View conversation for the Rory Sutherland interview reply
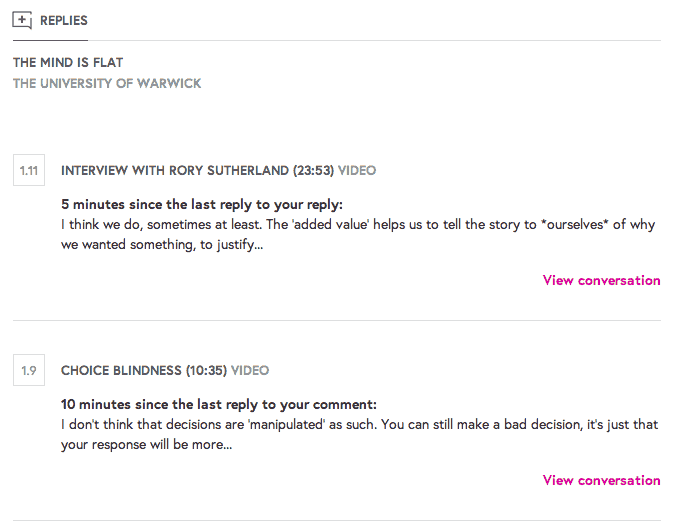Image resolution: width=676 pixels, height=532 pixels. click(x=601, y=280)
